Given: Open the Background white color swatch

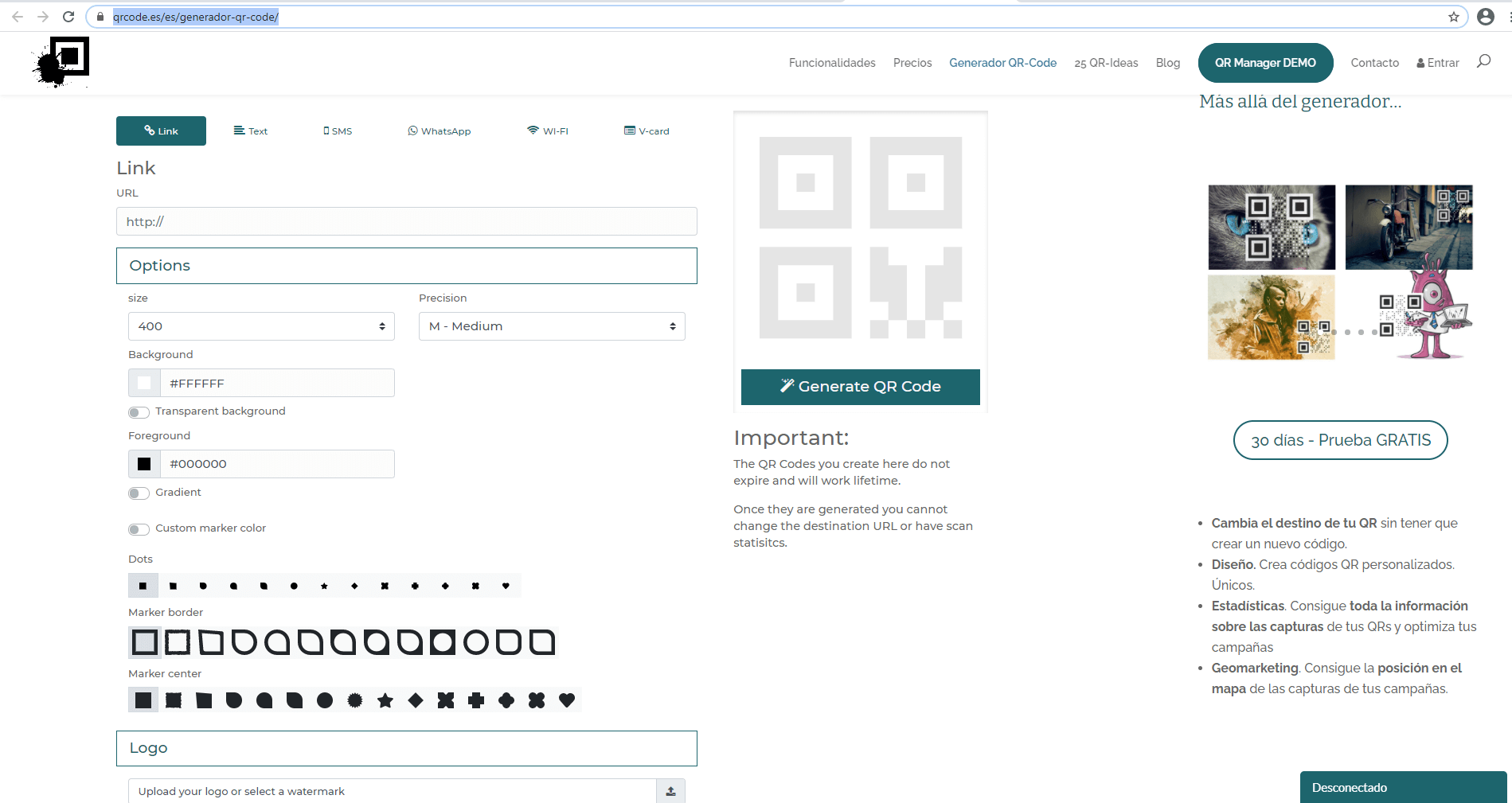Looking at the screenshot, I should pyautogui.click(x=144, y=383).
